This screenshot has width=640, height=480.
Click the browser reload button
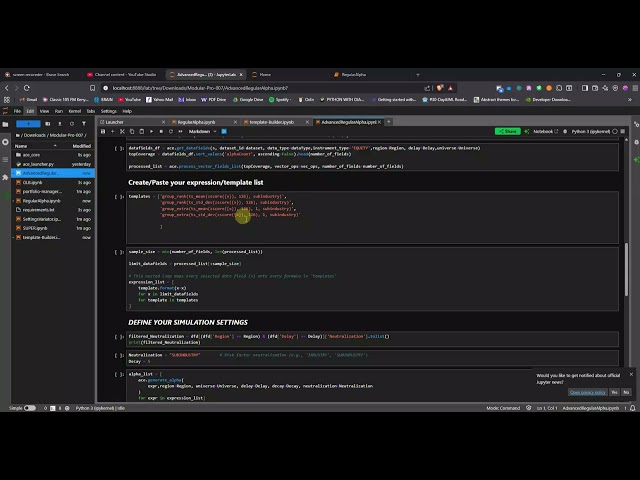tap(27, 88)
